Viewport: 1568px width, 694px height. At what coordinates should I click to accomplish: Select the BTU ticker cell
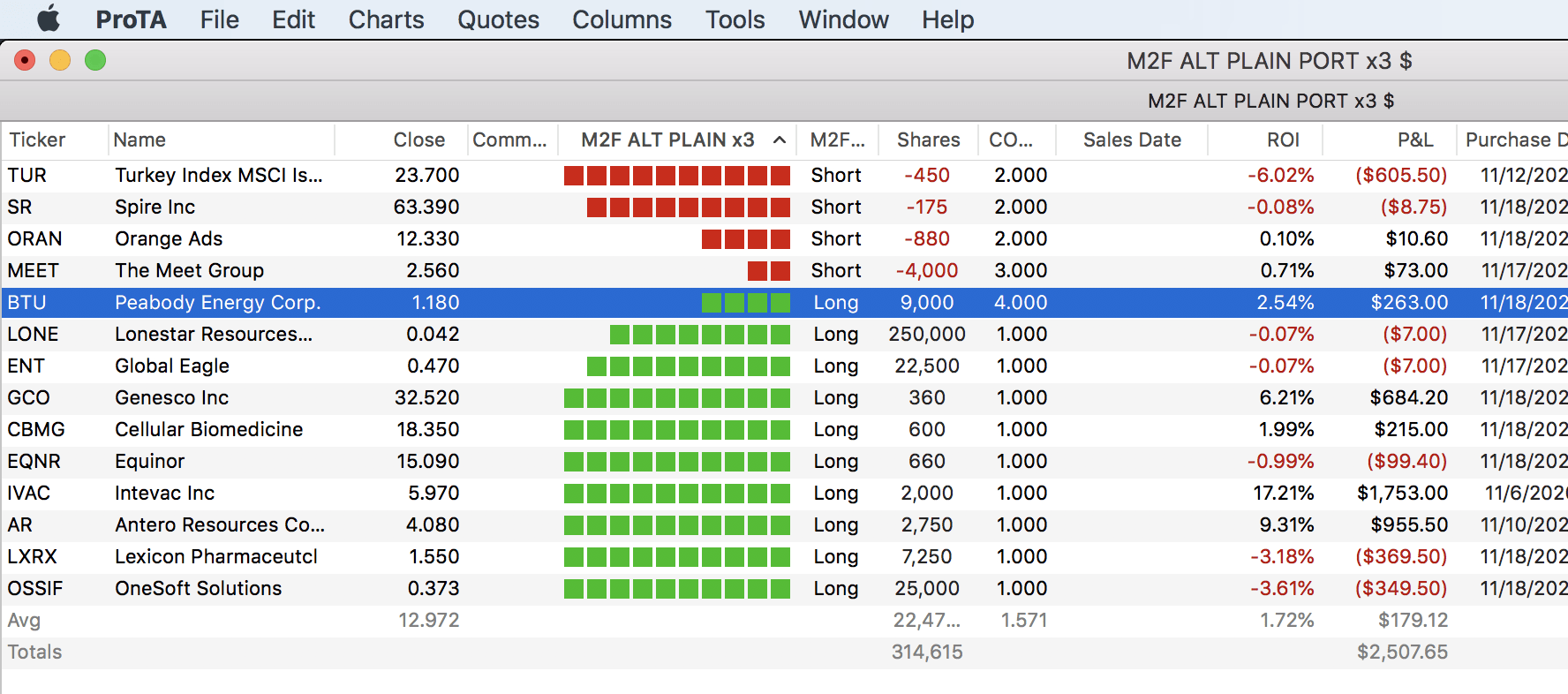[26, 302]
